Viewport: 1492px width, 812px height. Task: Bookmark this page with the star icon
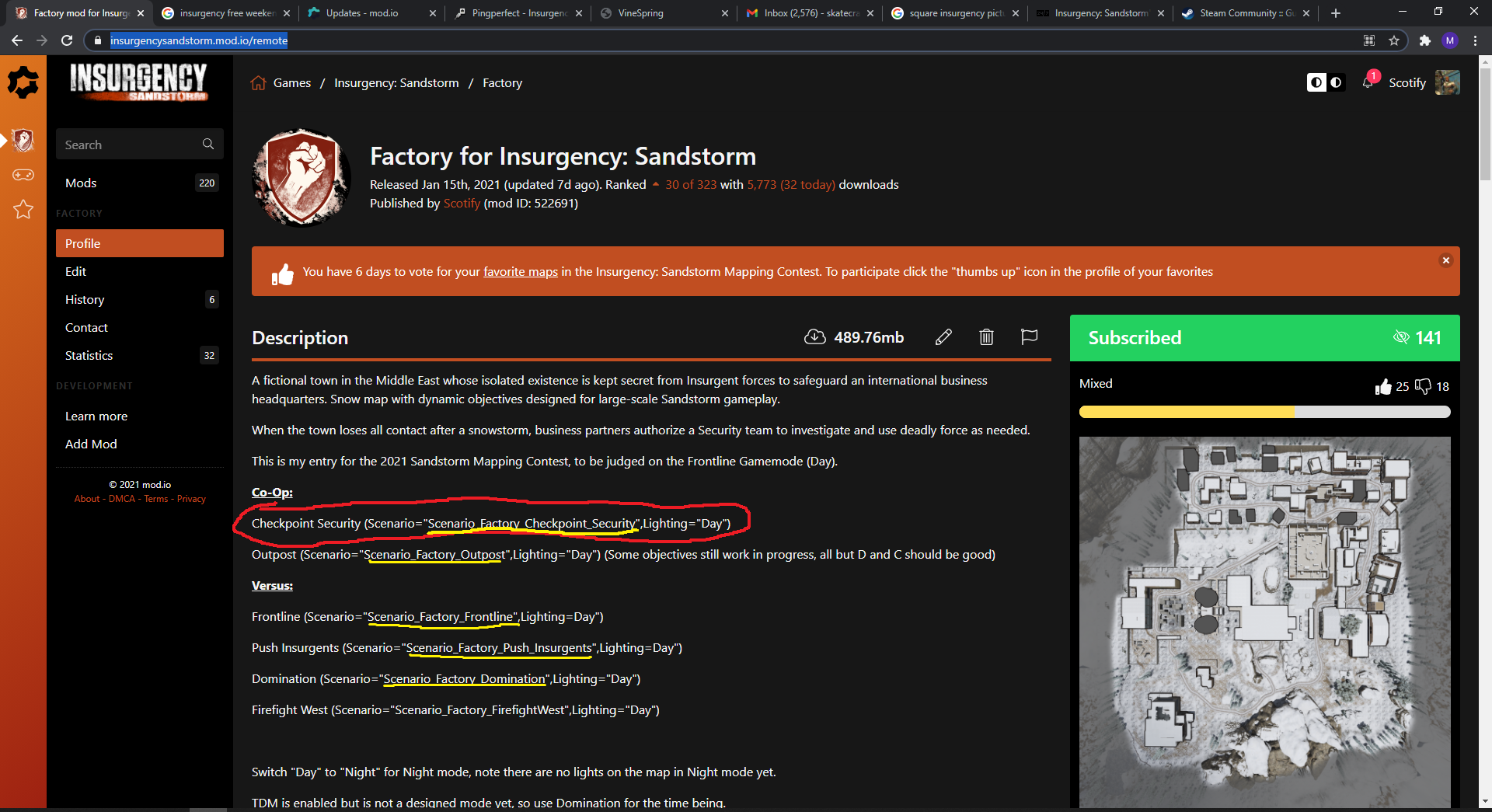tap(1394, 40)
